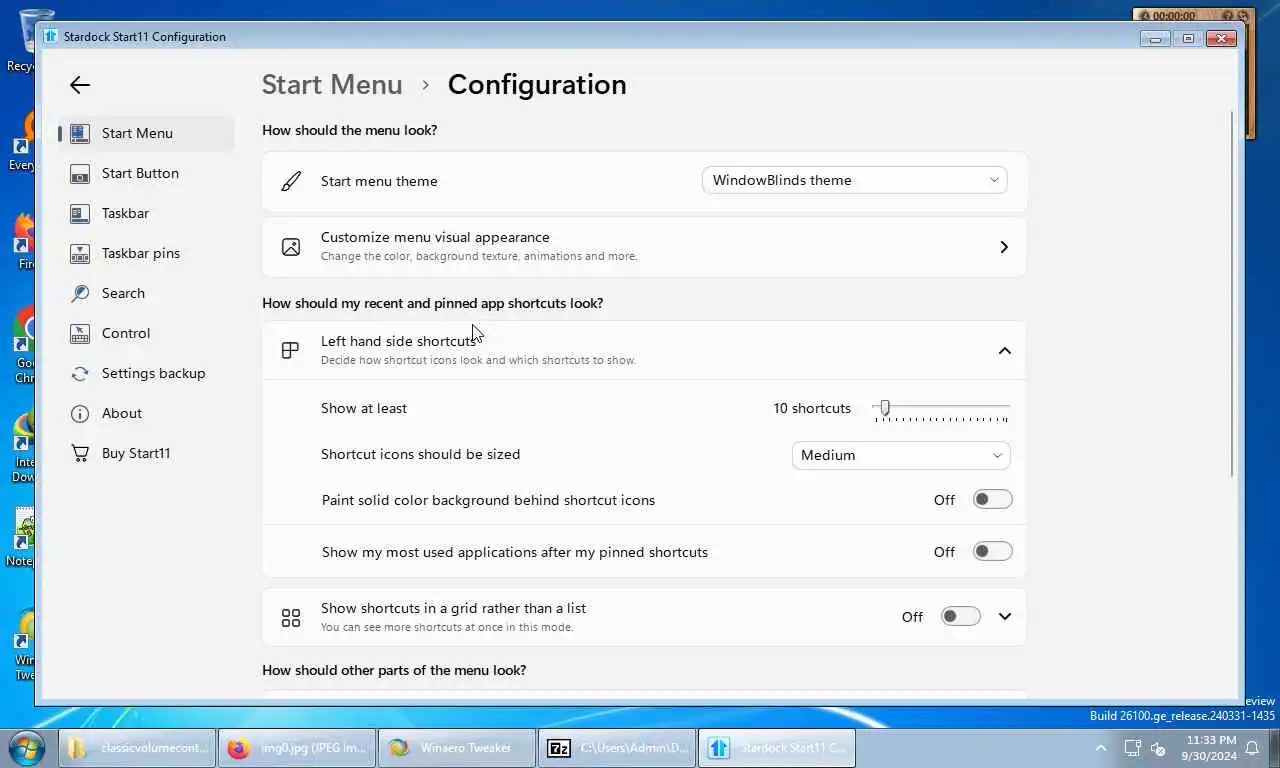Expand the Show shortcuts in grid options

[x=1004, y=617]
